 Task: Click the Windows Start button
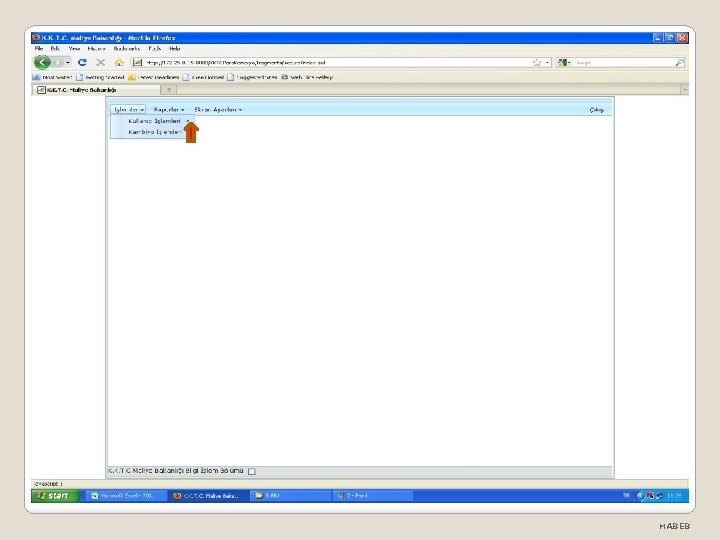click(56, 495)
